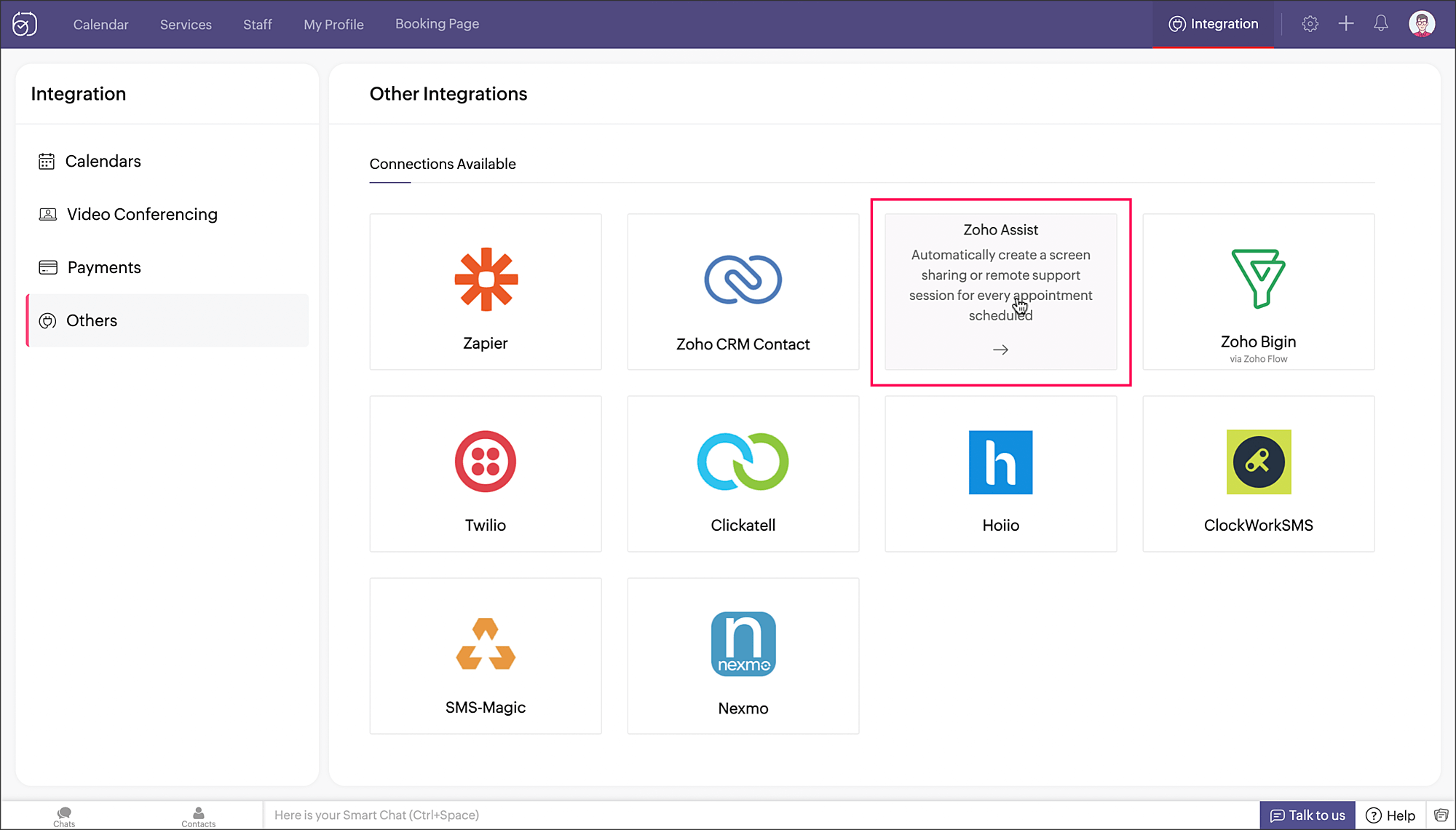This screenshot has width=1456, height=830.
Task: Go to the Staff section
Action: pyautogui.click(x=257, y=24)
